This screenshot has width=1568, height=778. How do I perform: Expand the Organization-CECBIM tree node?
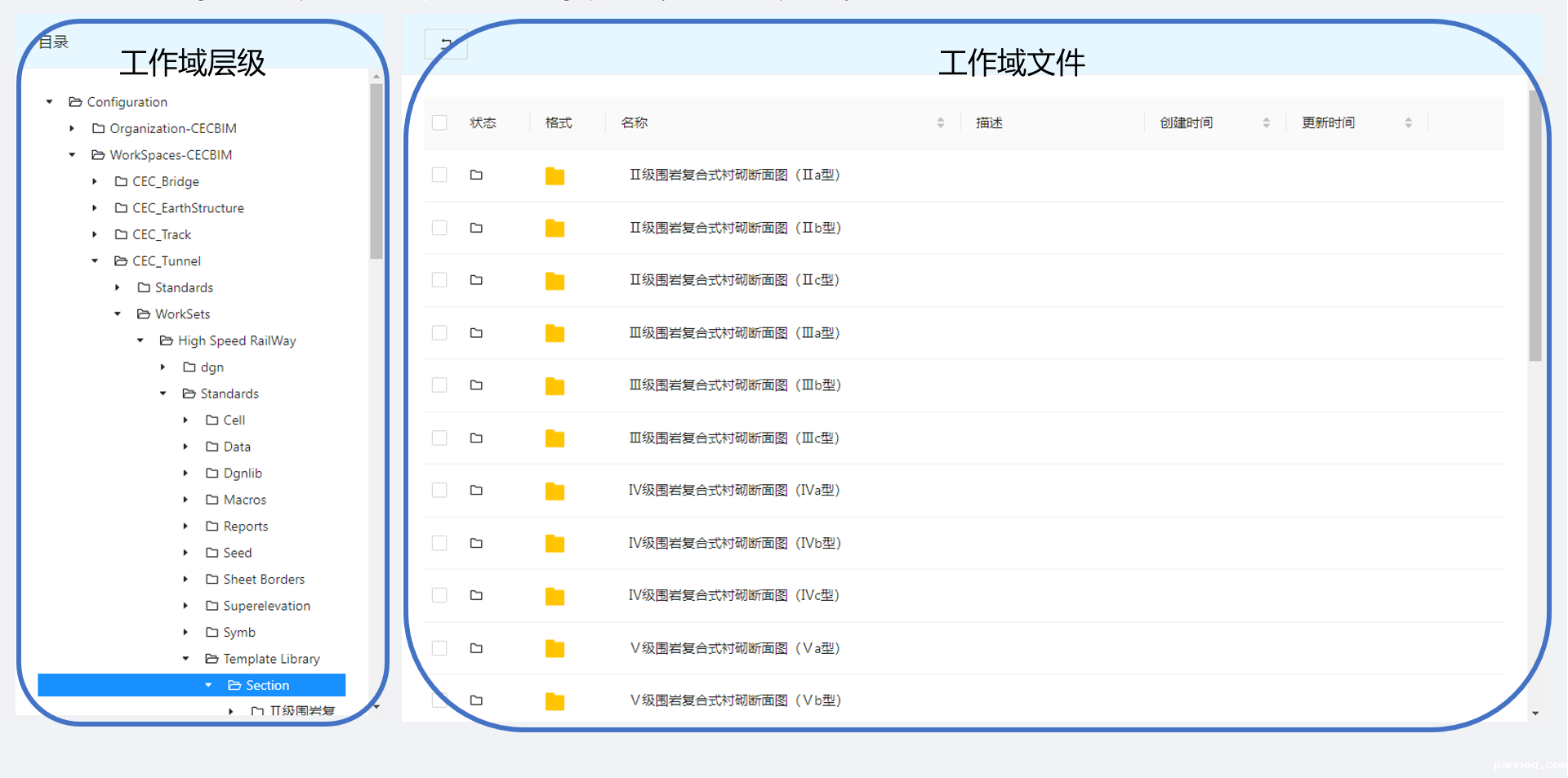click(72, 128)
